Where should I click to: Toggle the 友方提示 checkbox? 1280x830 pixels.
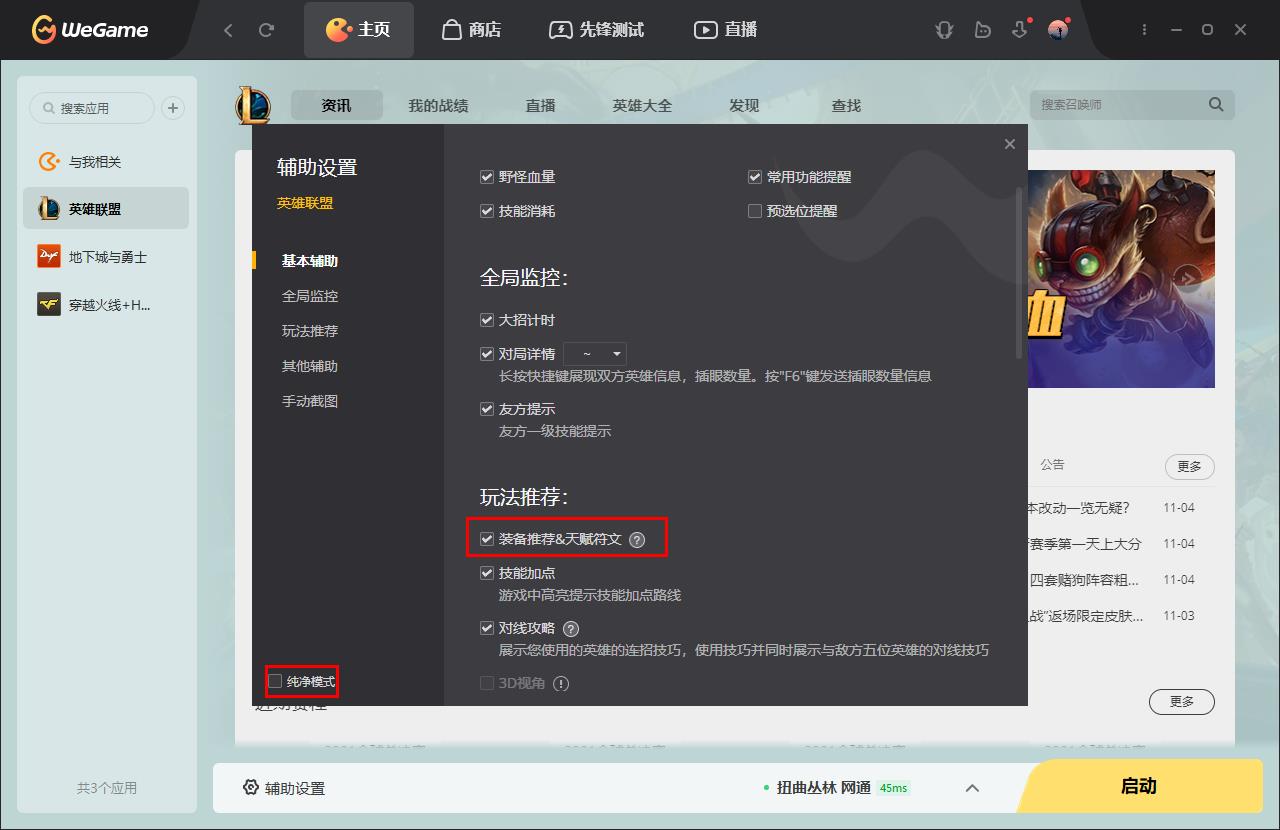coord(487,409)
